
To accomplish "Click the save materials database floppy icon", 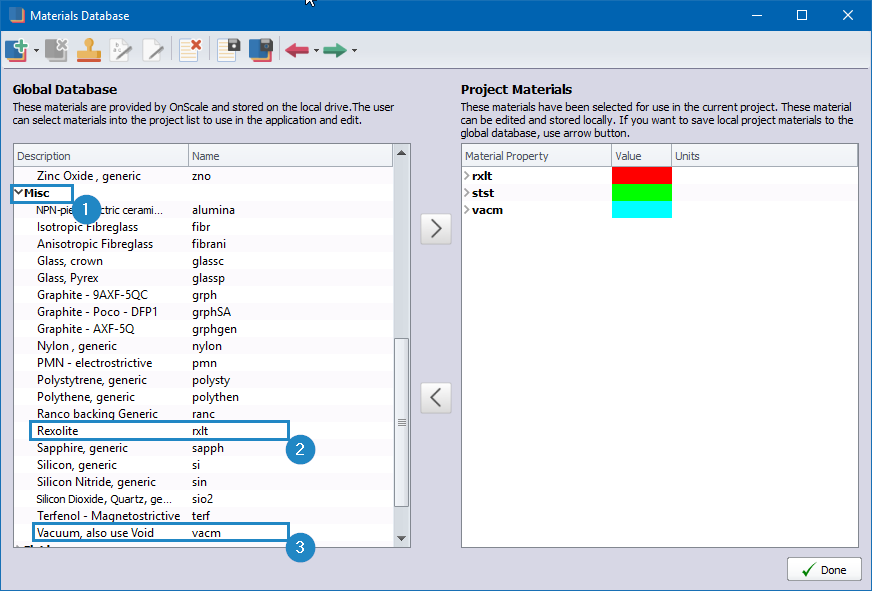I will click(261, 50).
